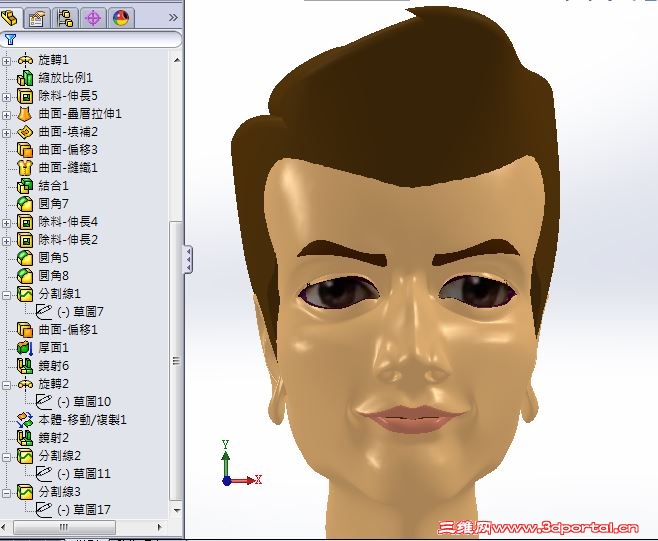Click the filter funnel icon
The image size is (658, 541).
pos(10,39)
